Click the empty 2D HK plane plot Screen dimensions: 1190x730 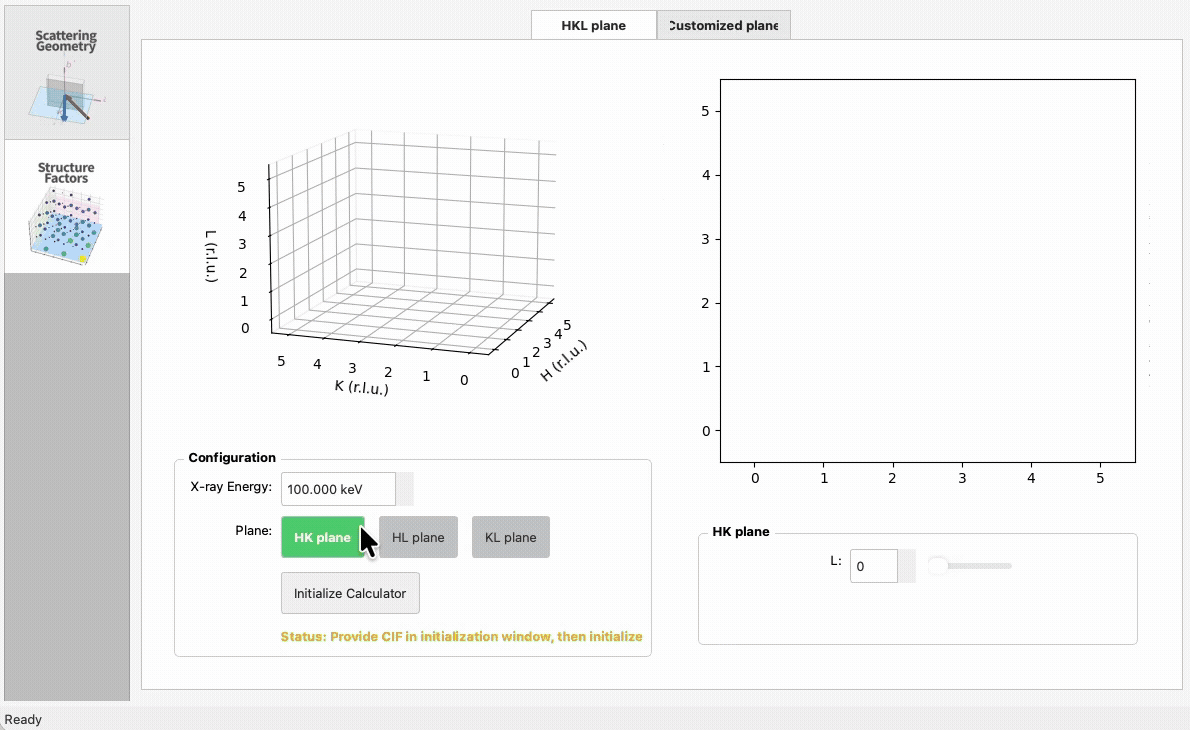point(928,270)
